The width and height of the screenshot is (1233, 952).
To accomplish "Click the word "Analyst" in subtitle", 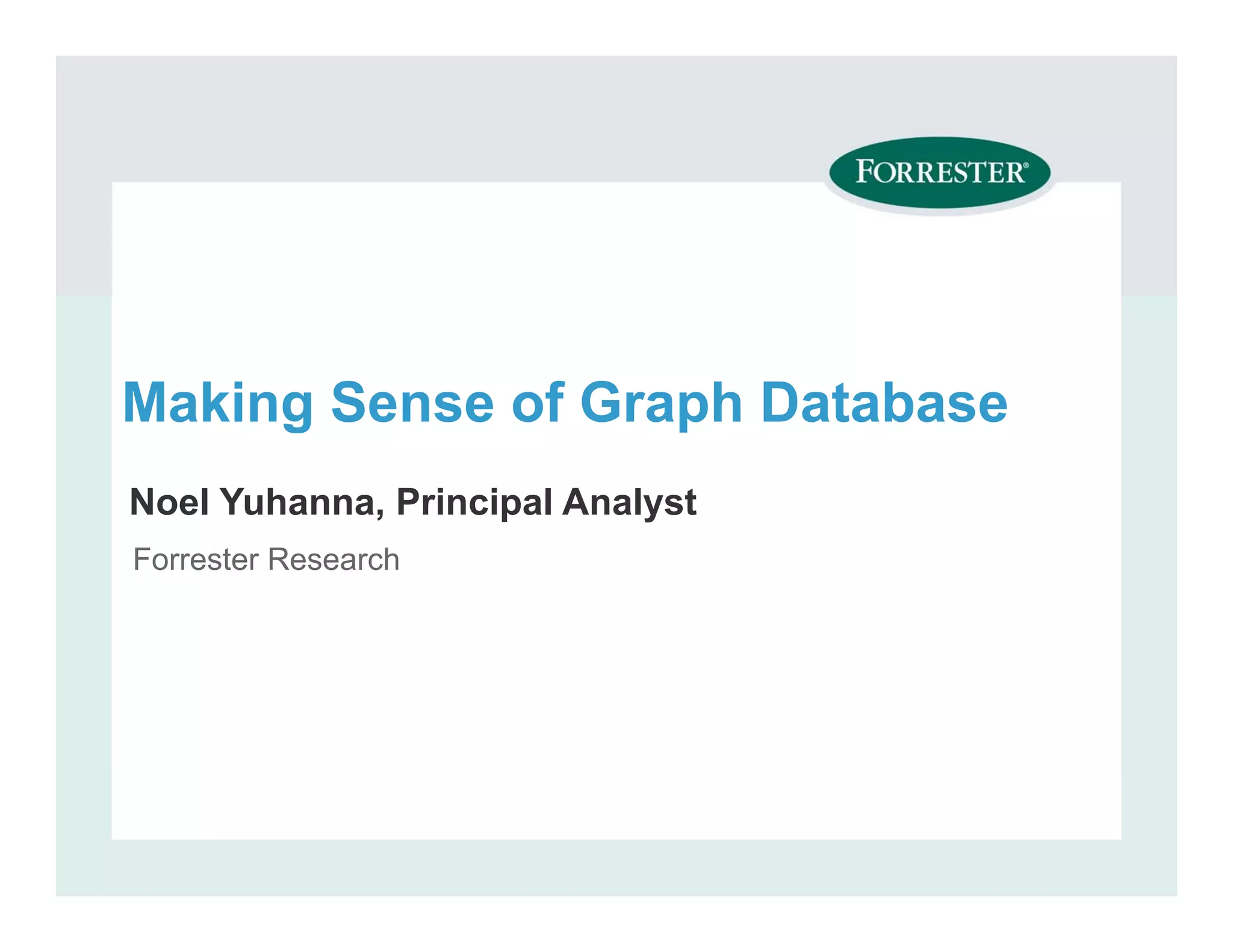I will click(629, 502).
